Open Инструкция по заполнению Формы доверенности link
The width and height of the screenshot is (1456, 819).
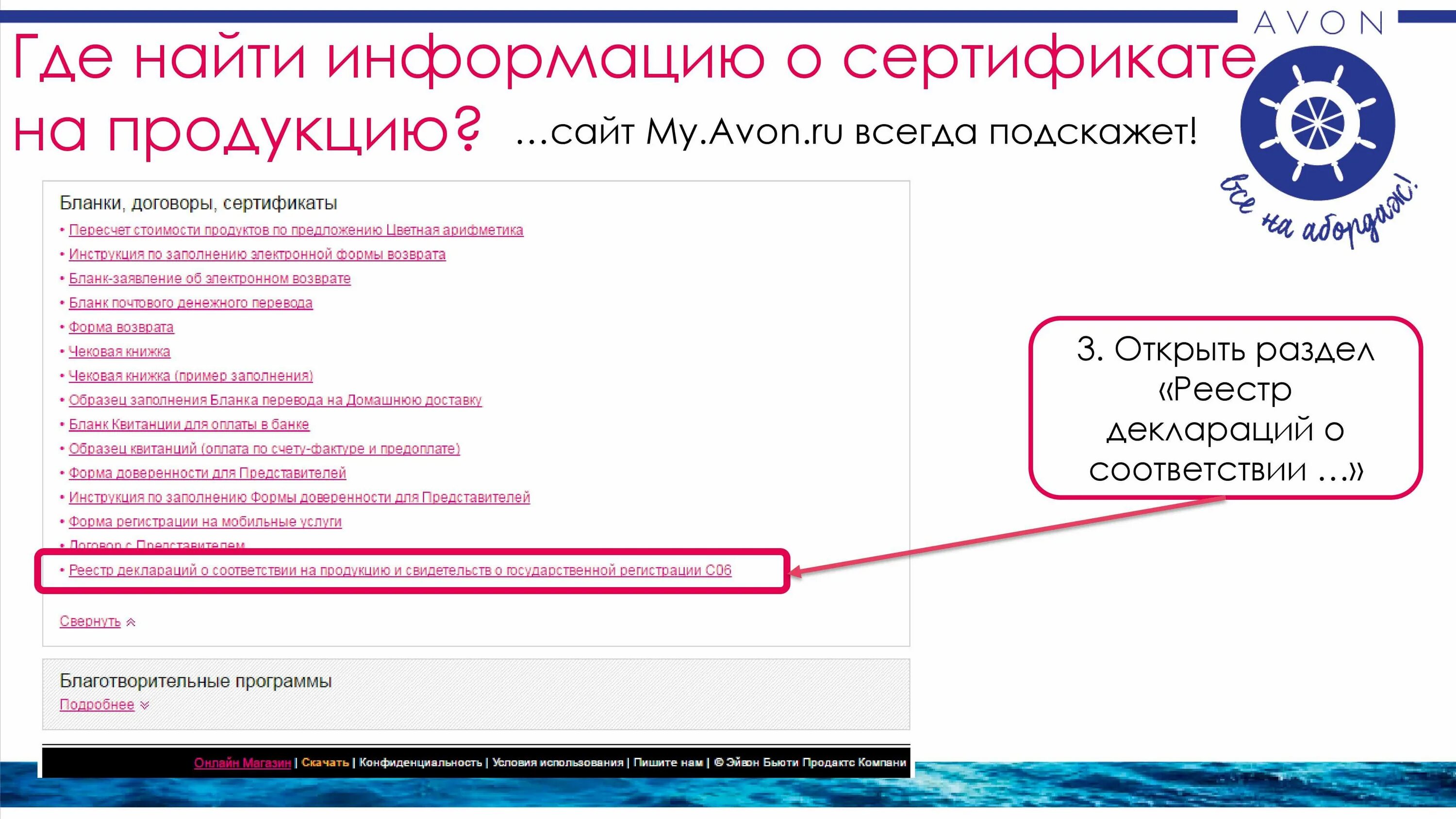[x=299, y=497]
